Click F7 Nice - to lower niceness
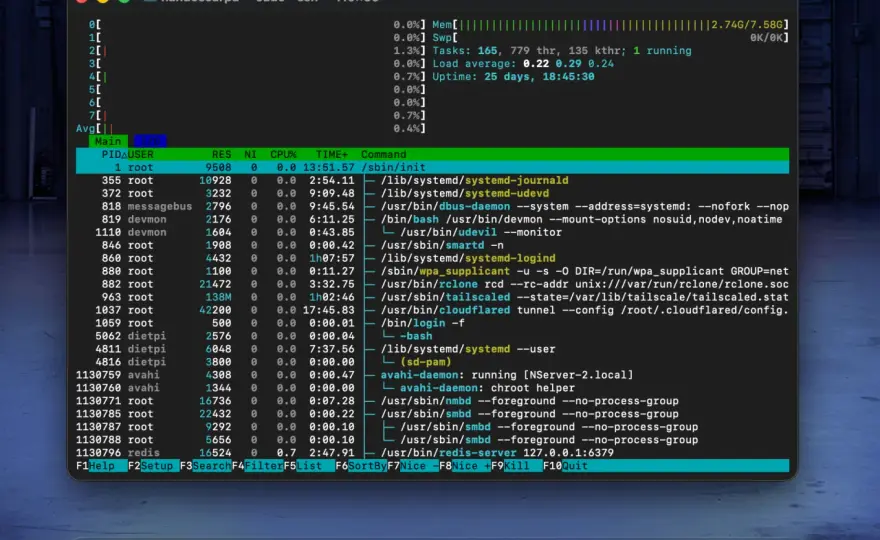The image size is (880, 540). (412, 466)
